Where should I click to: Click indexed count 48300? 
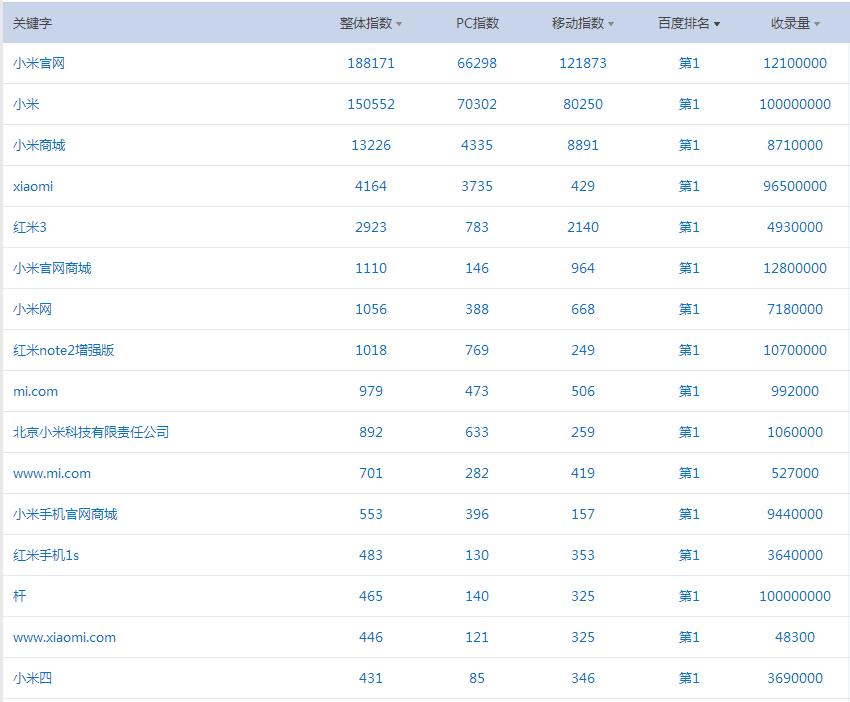point(795,637)
